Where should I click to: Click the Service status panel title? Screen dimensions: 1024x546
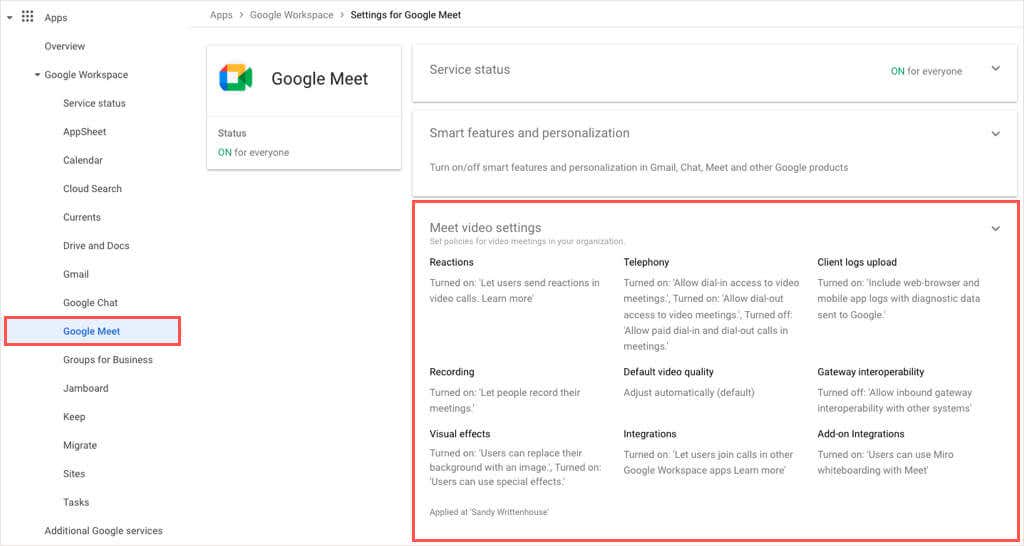tap(470, 69)
